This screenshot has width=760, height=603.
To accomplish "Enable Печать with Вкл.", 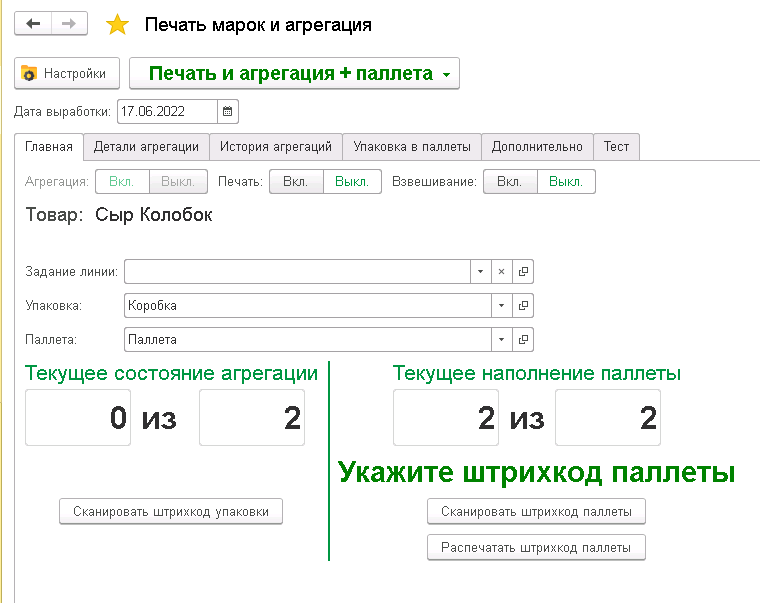I will [x=296, y=182].
